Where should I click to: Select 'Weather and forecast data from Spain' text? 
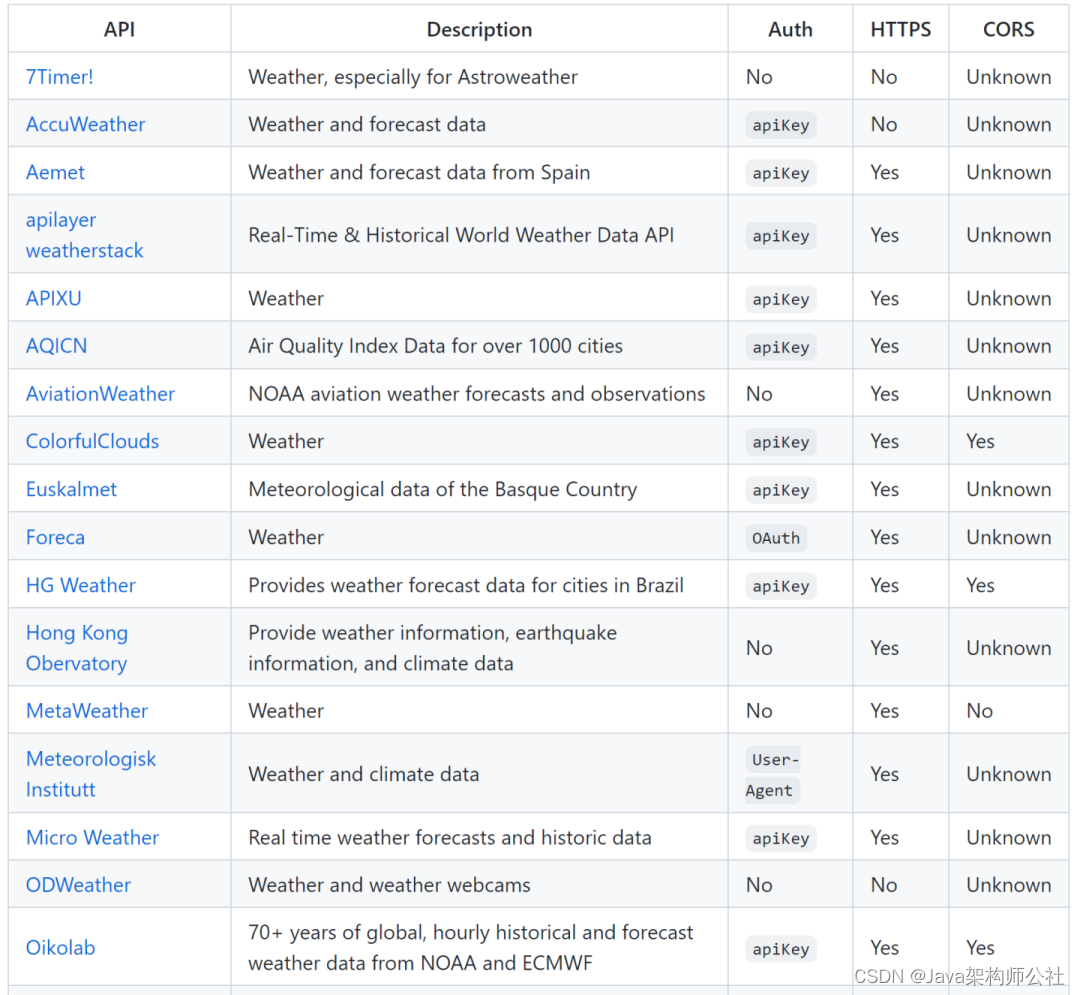click(419, 172)
